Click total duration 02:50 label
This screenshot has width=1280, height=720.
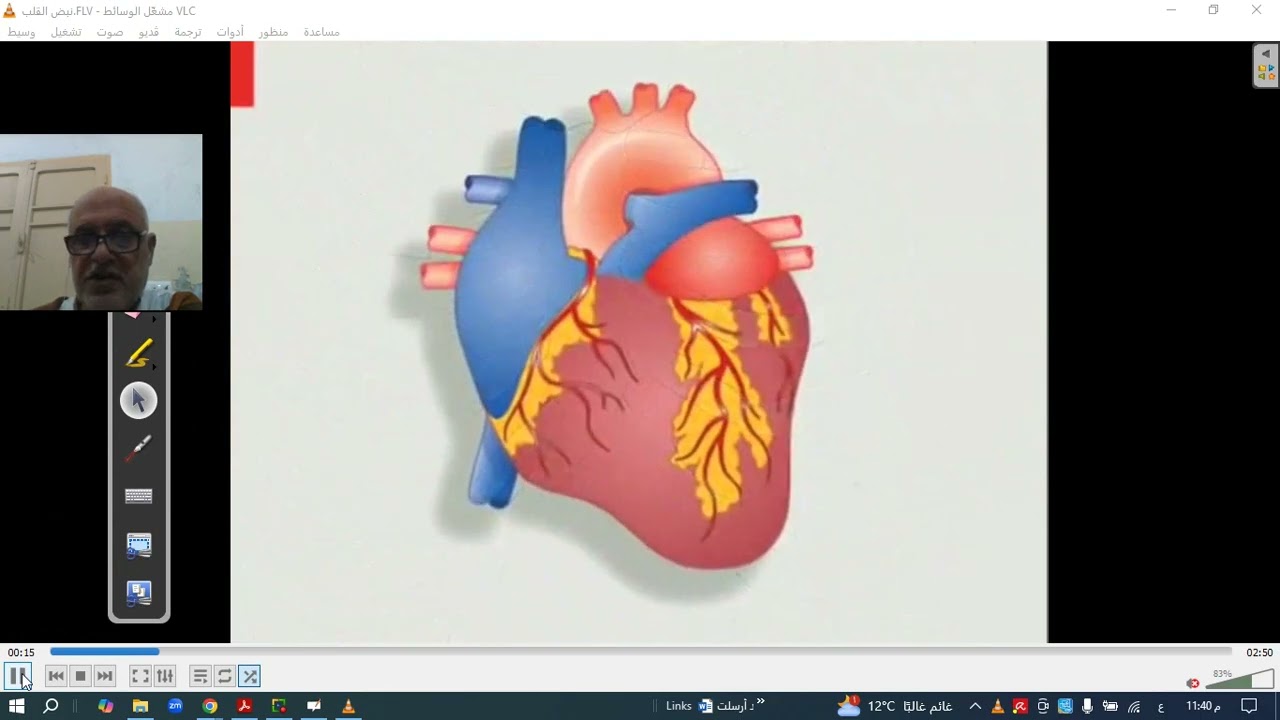pyautogui.click(x=1259, y=652)
